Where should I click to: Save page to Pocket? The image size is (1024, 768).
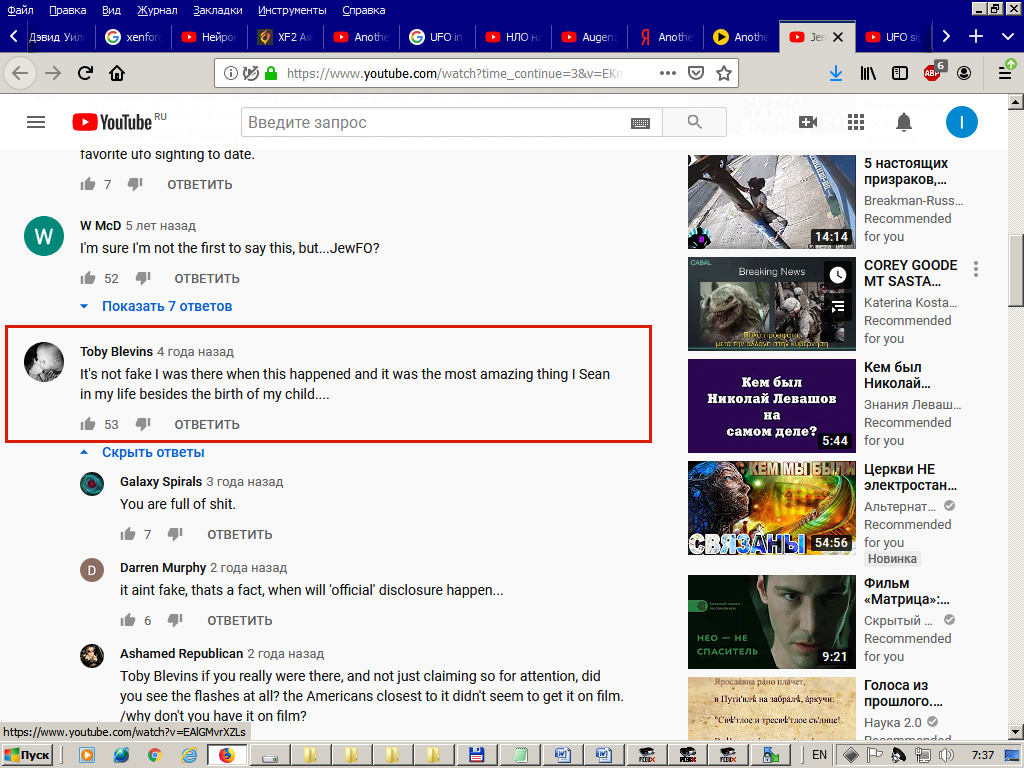click(x=696, y=73)
